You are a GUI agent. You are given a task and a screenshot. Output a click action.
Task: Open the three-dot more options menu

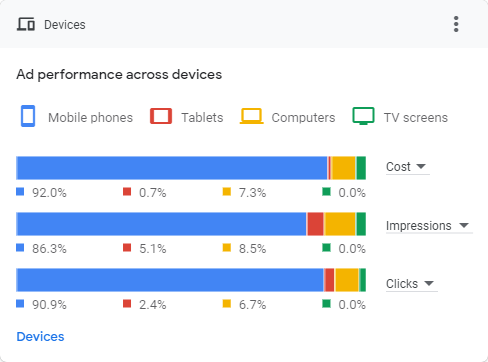456,24
